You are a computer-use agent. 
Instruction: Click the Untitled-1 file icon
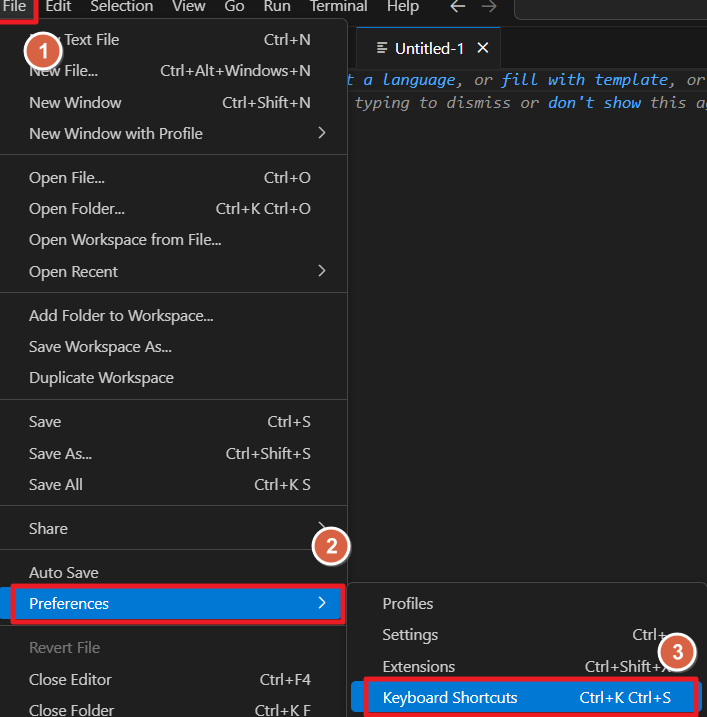click(382, 48)
